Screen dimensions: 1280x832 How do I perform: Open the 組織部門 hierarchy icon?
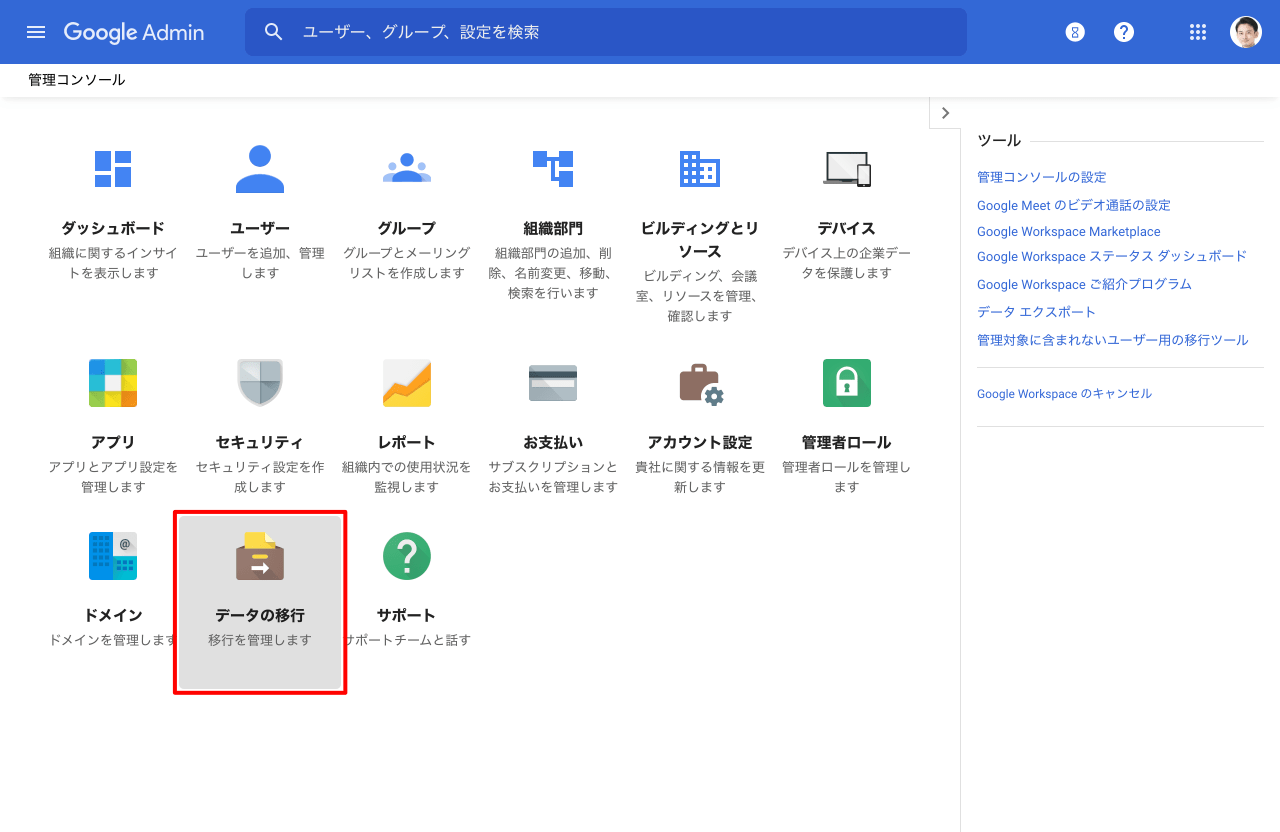click(x=553, y=169)
